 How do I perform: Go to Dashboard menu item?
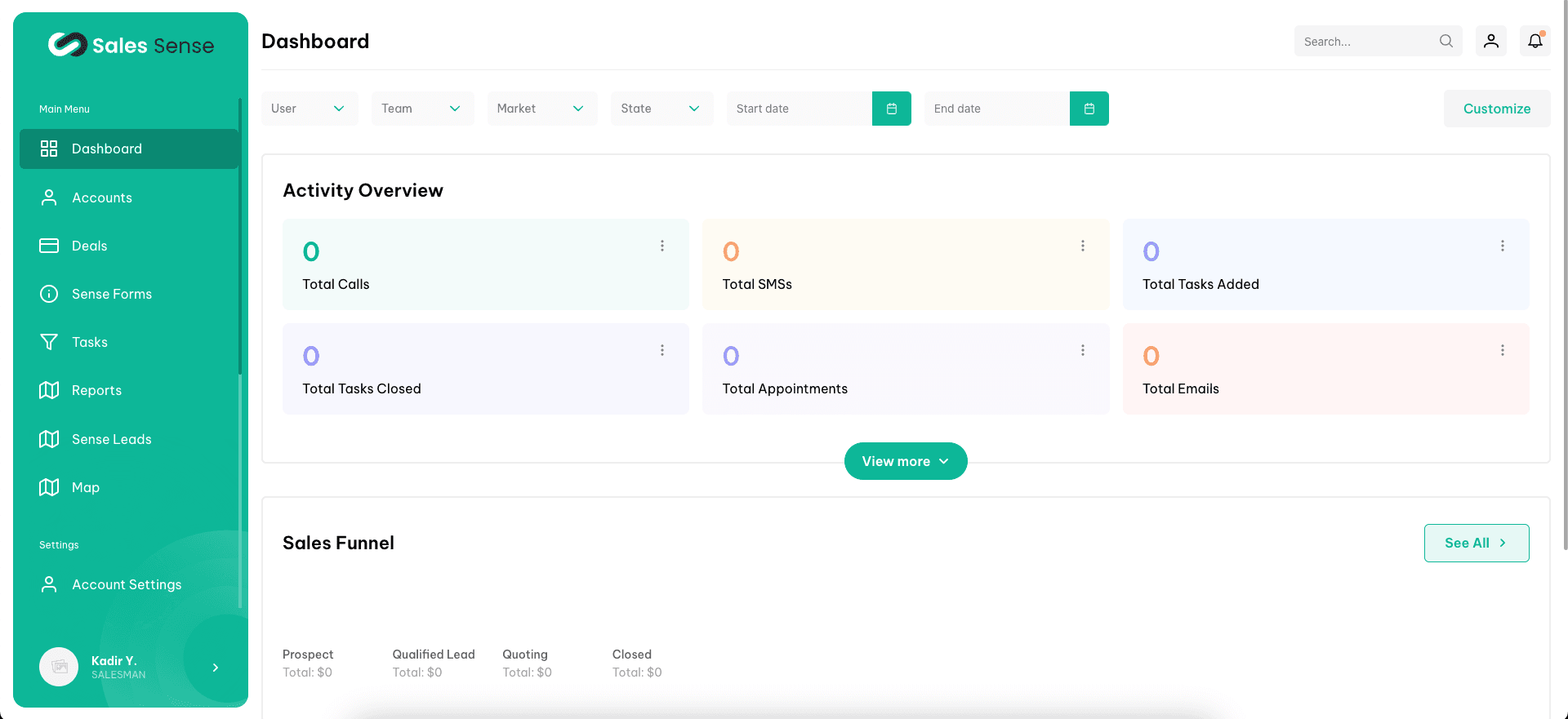tap(129, 149)
